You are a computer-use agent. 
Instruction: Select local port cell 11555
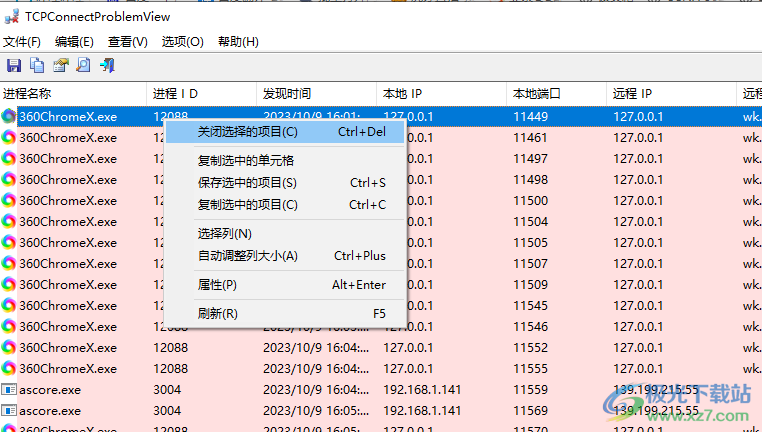[x=531, y=368]
